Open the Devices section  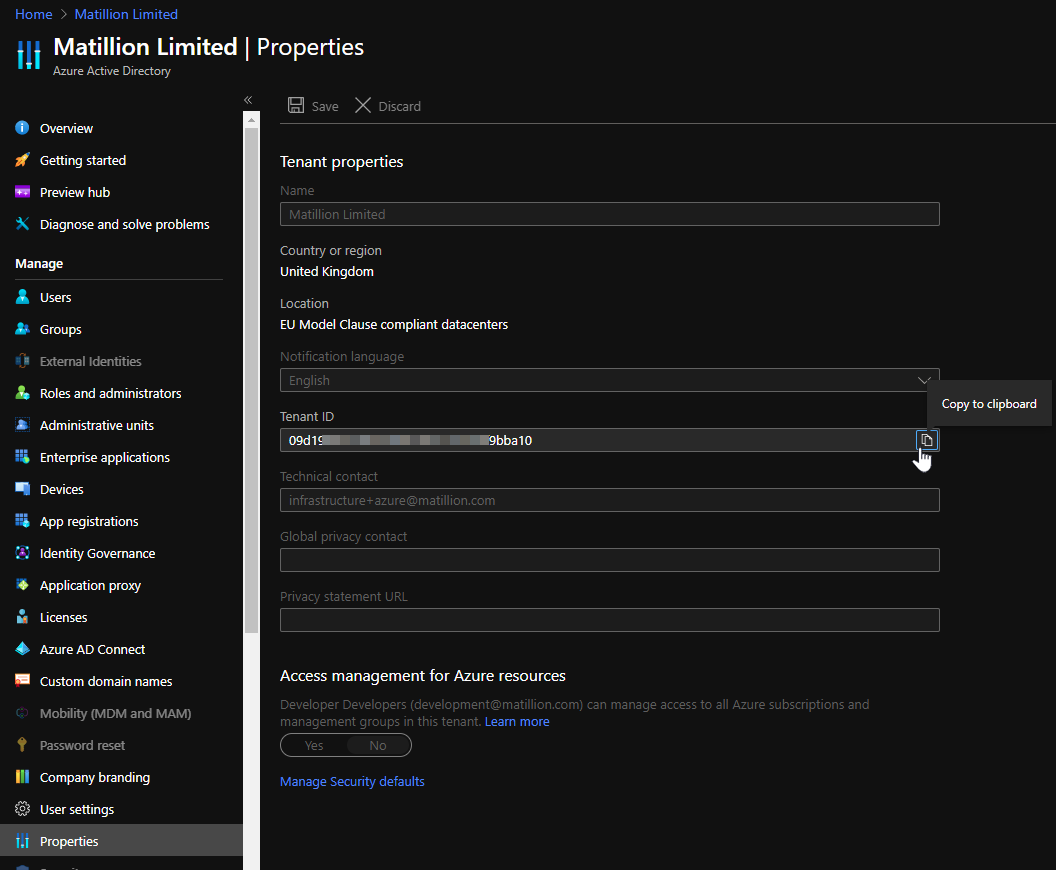(61, 490)
